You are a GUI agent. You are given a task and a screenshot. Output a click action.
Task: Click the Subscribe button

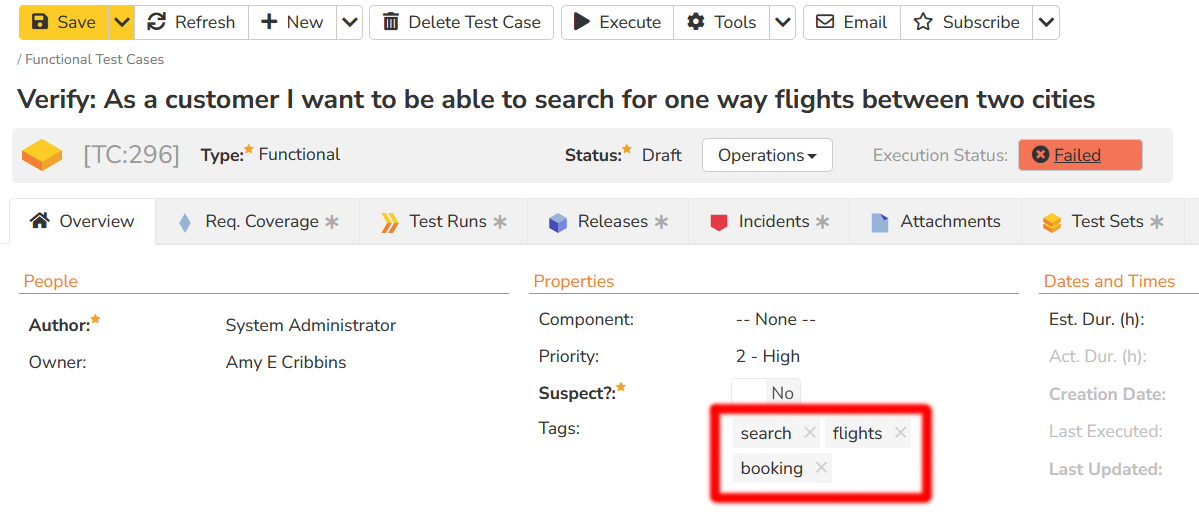[x=967, y=22]
